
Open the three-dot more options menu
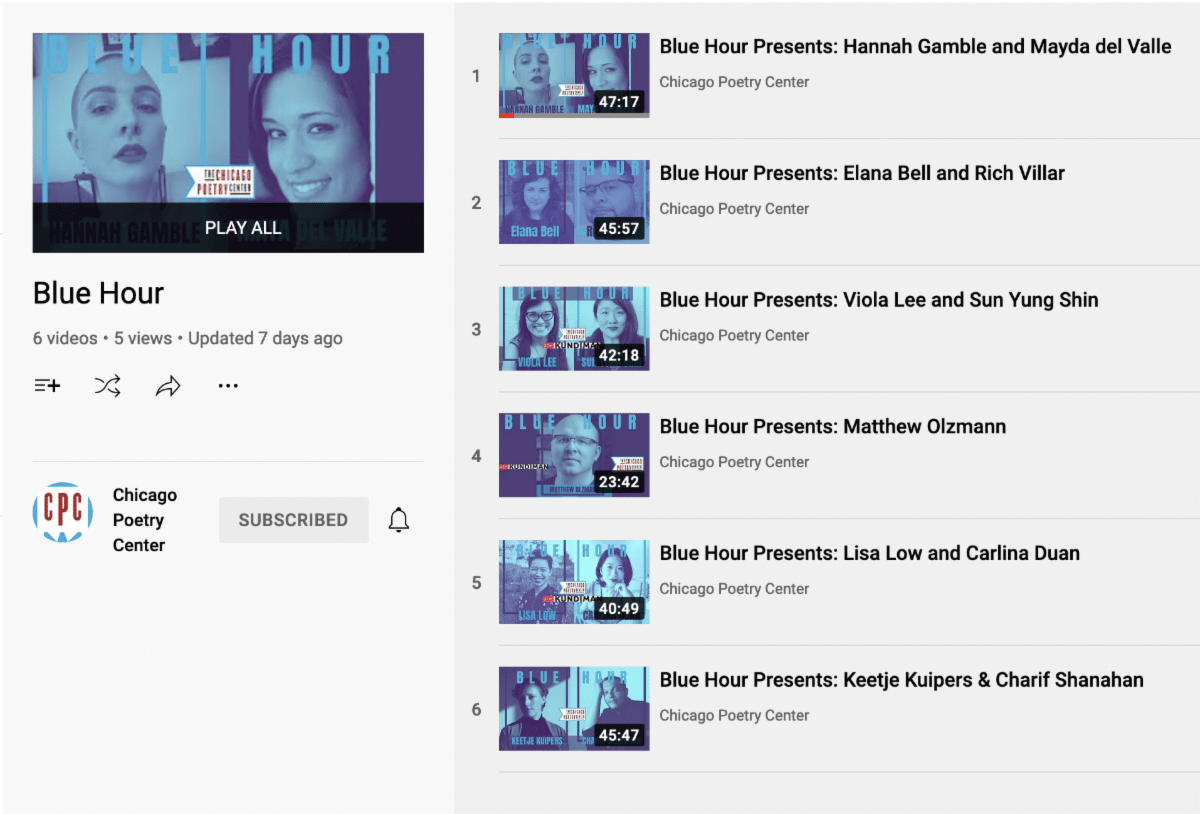228,386
